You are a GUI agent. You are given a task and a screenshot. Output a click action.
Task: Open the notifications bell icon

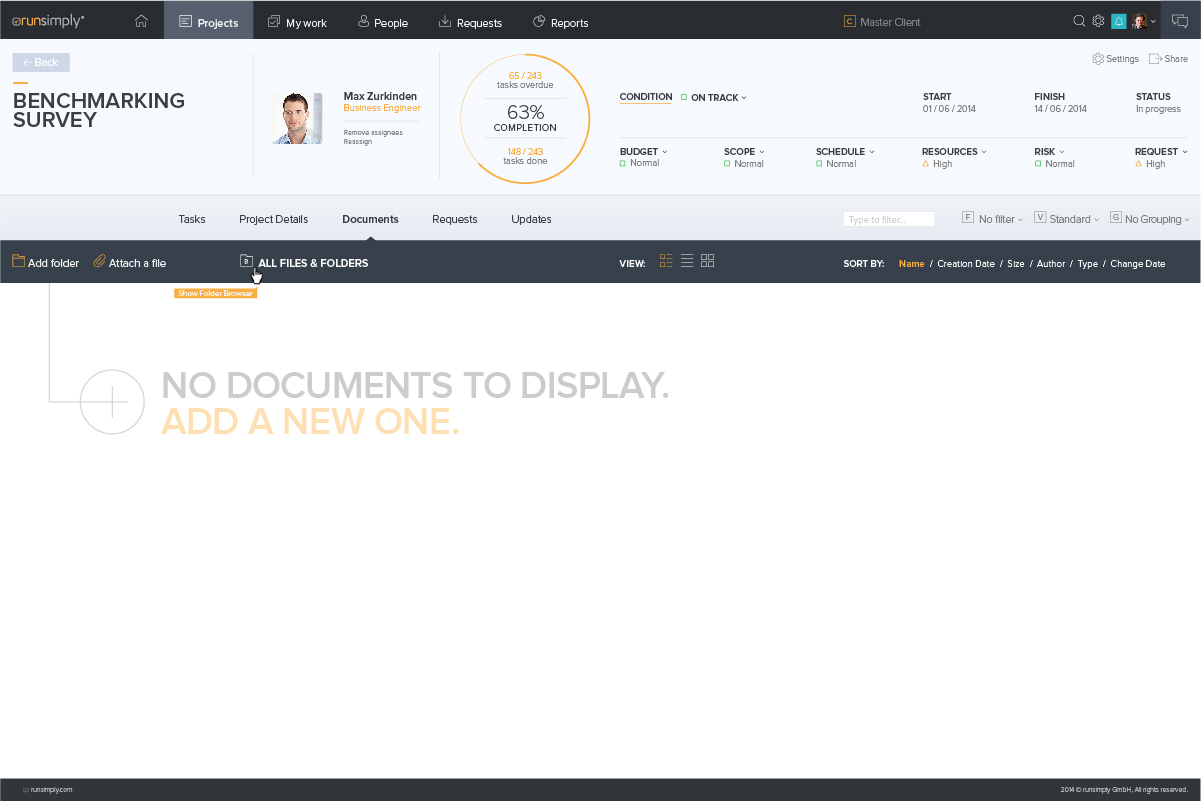[1118, 21]
